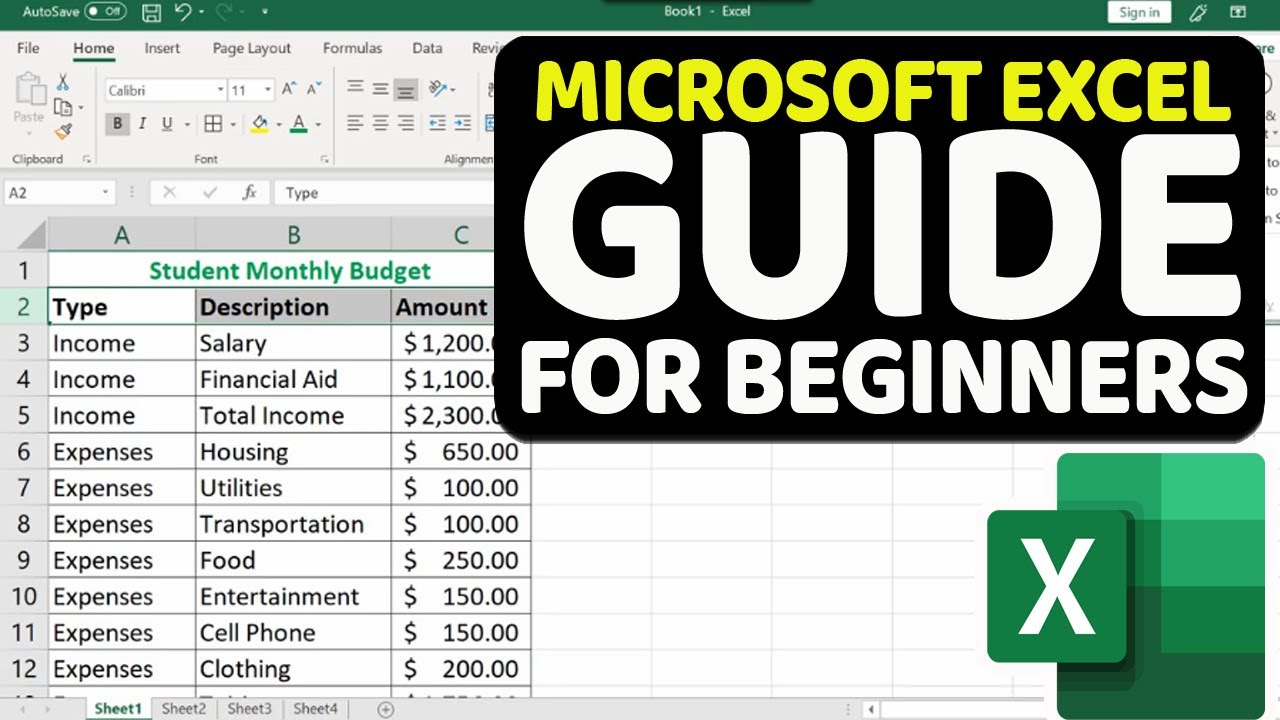Switch to the Sheet3 worksheet tab
Screen dimensions: 1280x720
click(x=249, y=709)
